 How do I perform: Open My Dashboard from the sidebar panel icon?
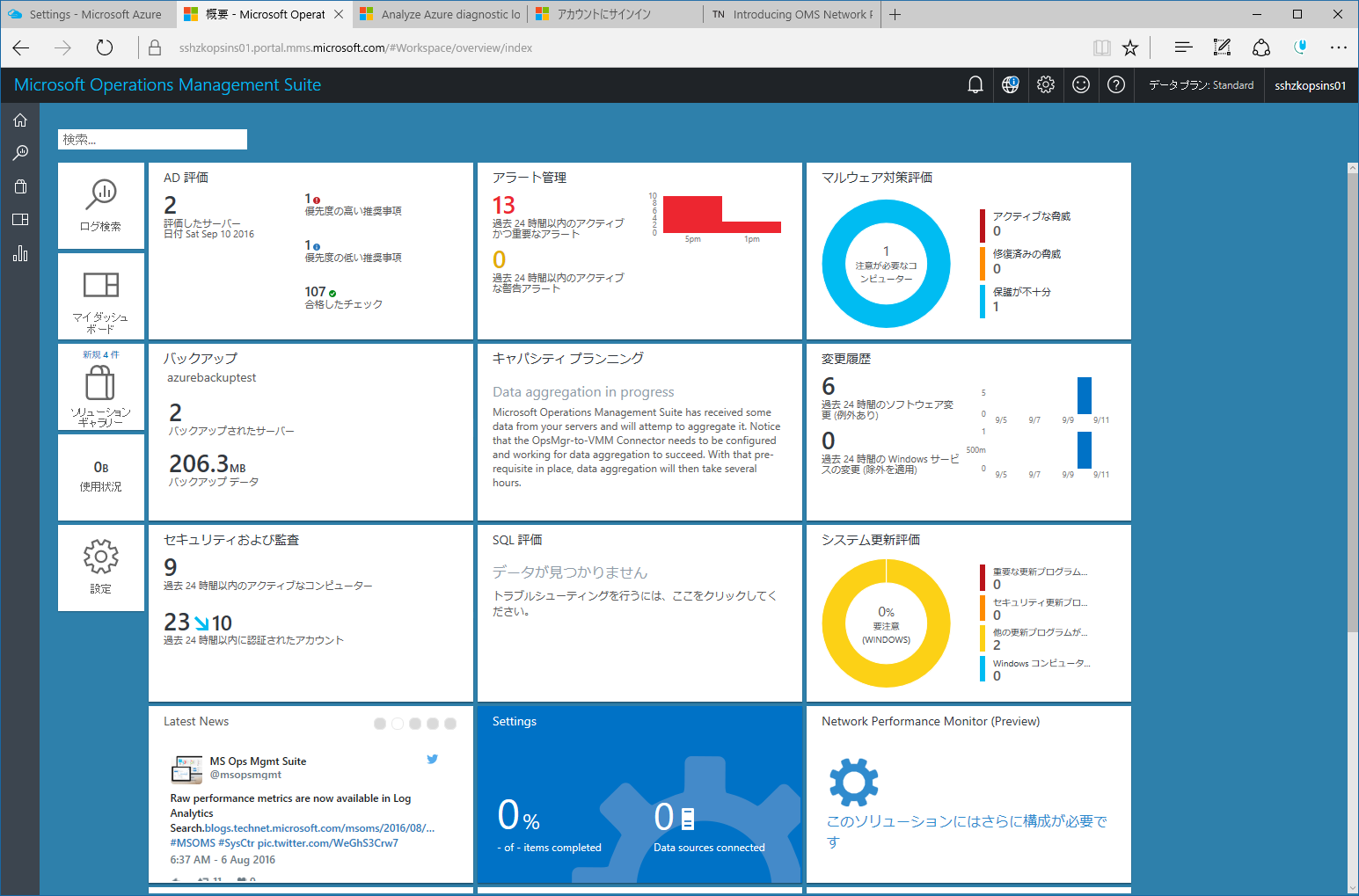[x=19, y=220]
